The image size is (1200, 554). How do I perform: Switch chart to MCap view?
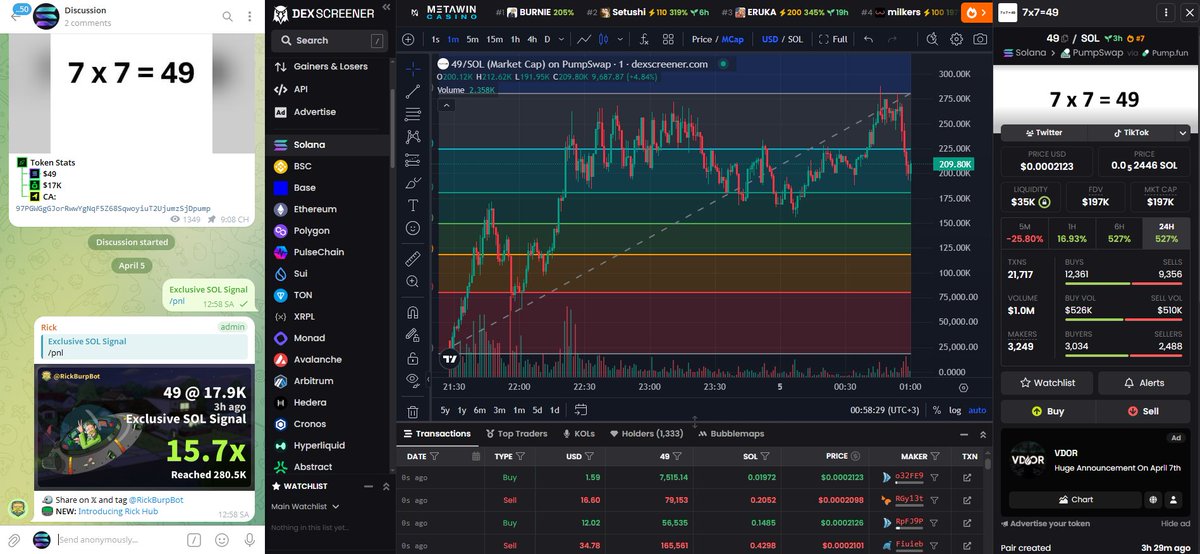pos(733,39)
